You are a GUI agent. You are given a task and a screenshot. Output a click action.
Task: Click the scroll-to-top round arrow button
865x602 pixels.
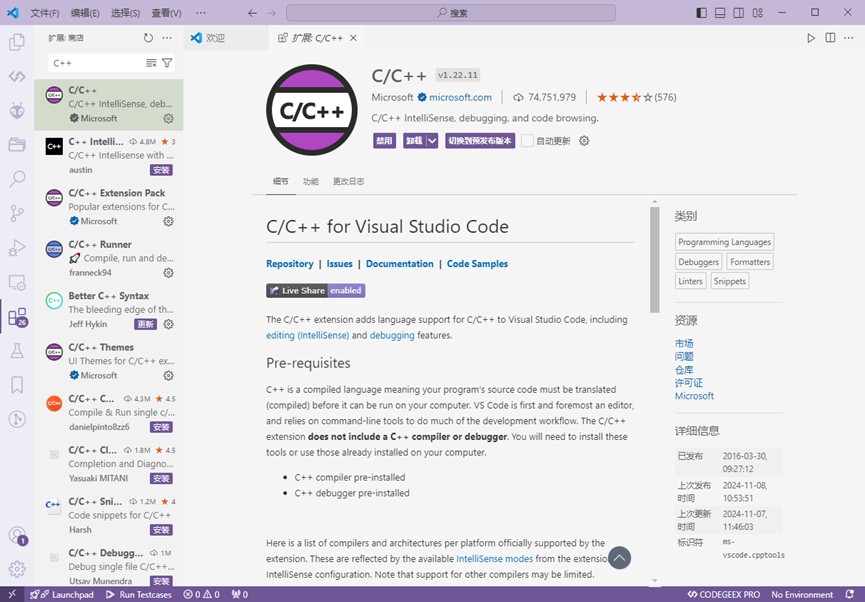[620, 558]
